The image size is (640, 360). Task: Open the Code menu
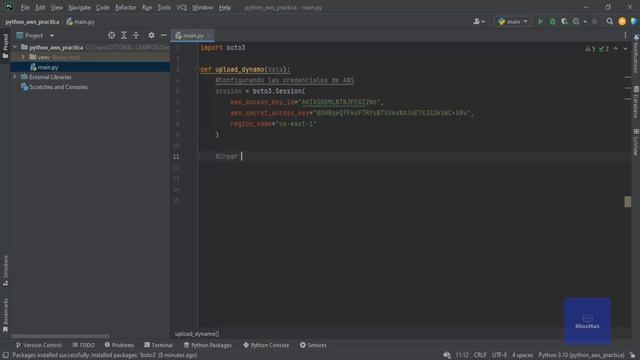[102, 7]
